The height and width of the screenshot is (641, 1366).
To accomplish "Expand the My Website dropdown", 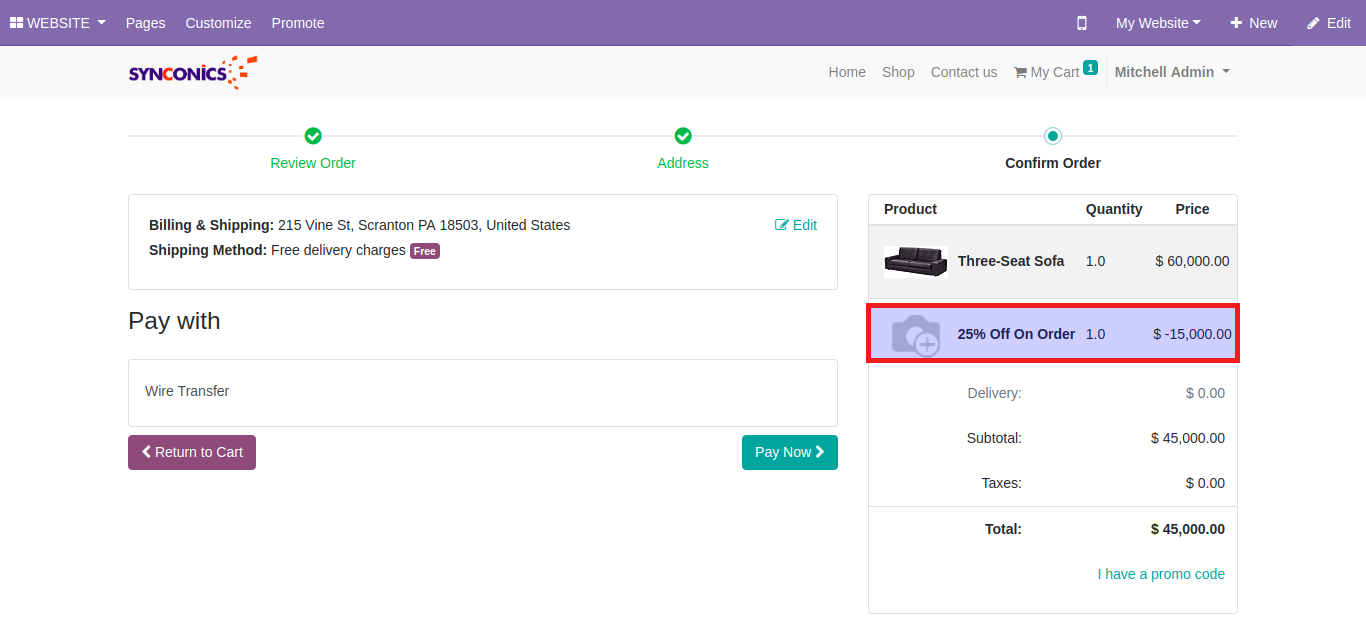I will click(x=1158, y=23).
